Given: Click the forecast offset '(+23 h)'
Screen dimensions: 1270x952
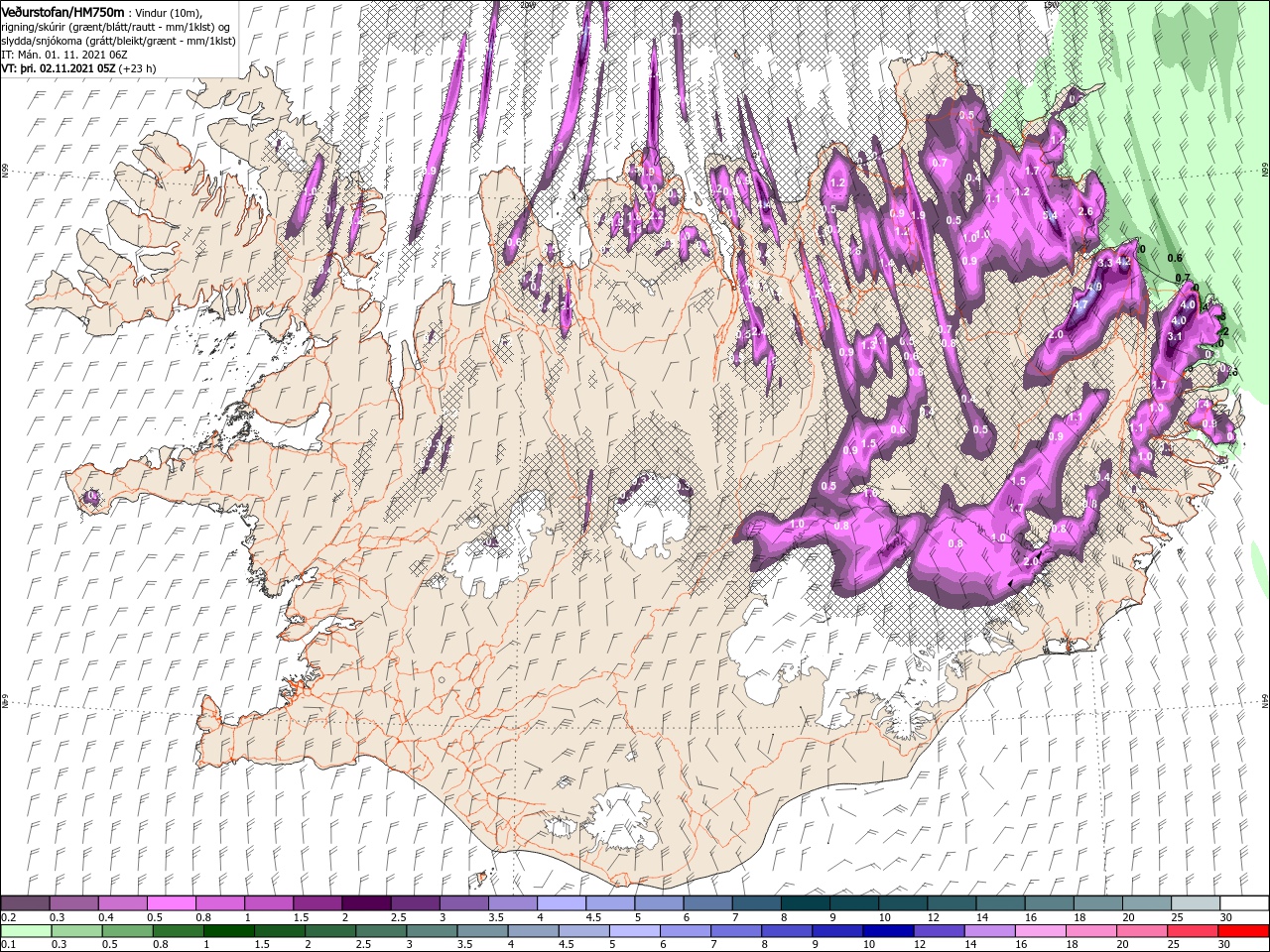Looking at the screenshot, I should [x=137, y=68].
